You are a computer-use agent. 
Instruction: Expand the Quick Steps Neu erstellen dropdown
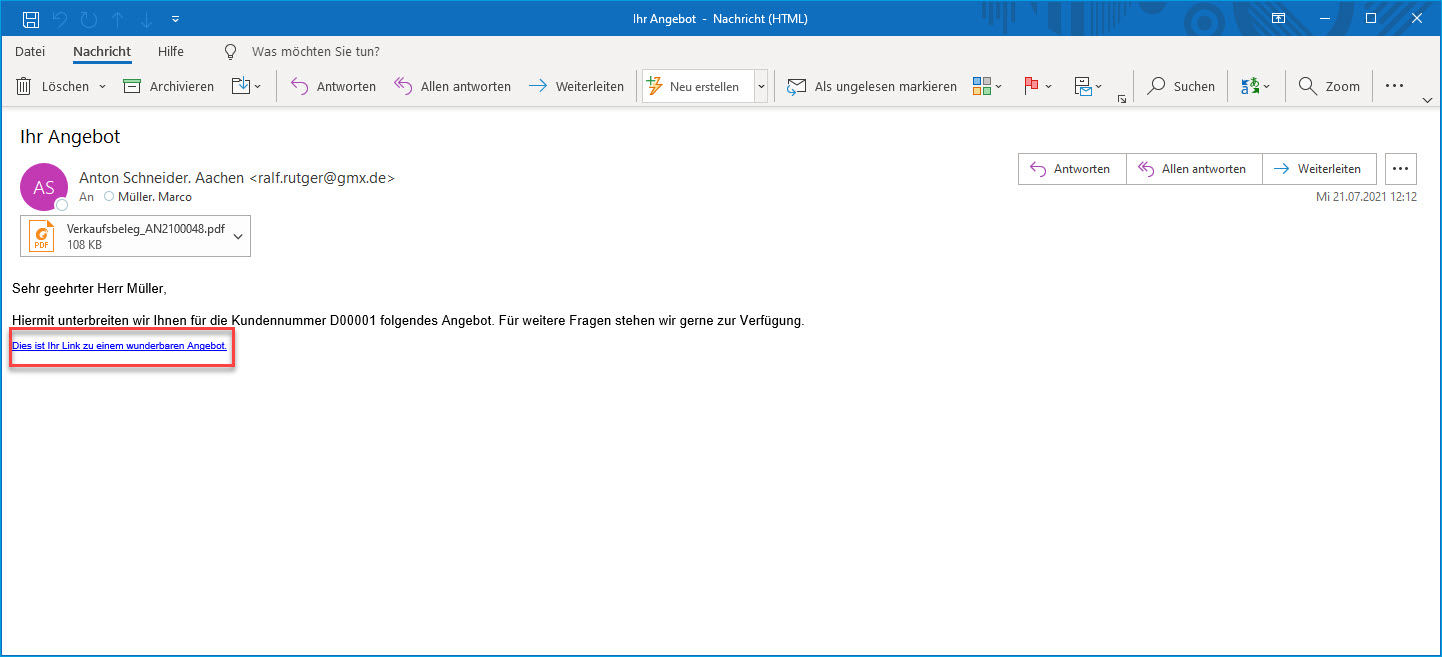coord(760,87)
